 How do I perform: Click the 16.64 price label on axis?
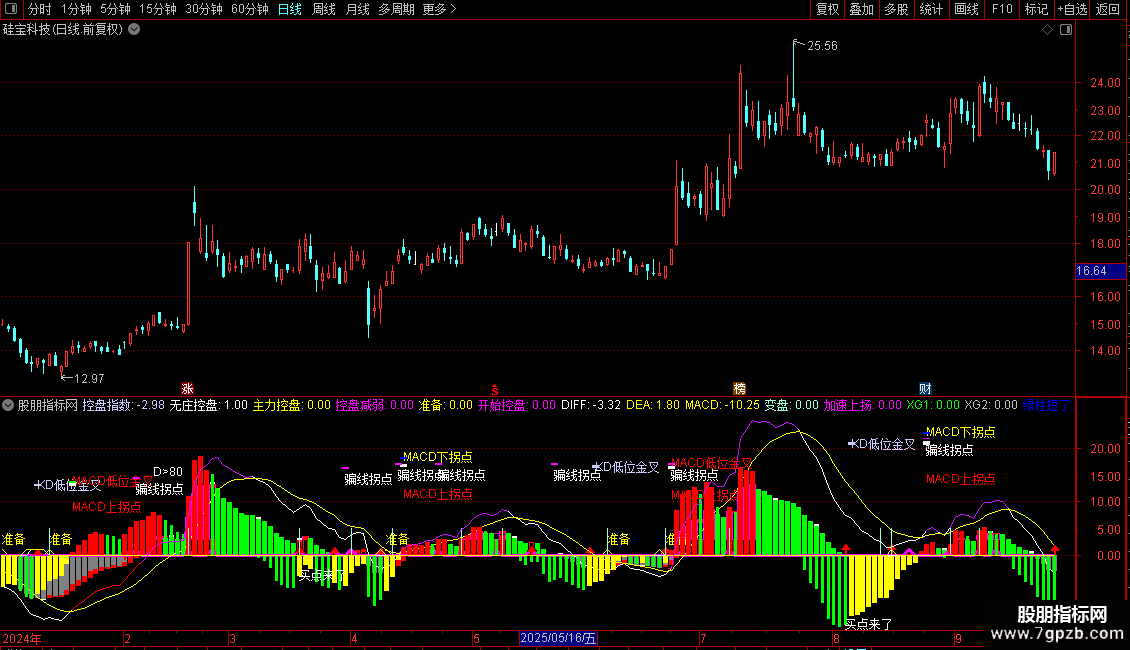coord(1100,271)
